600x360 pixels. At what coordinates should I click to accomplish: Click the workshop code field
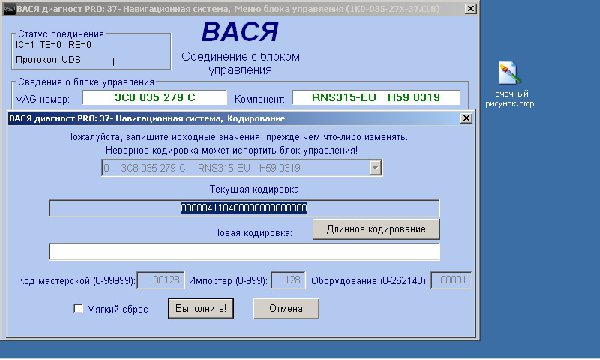[161, 280]
